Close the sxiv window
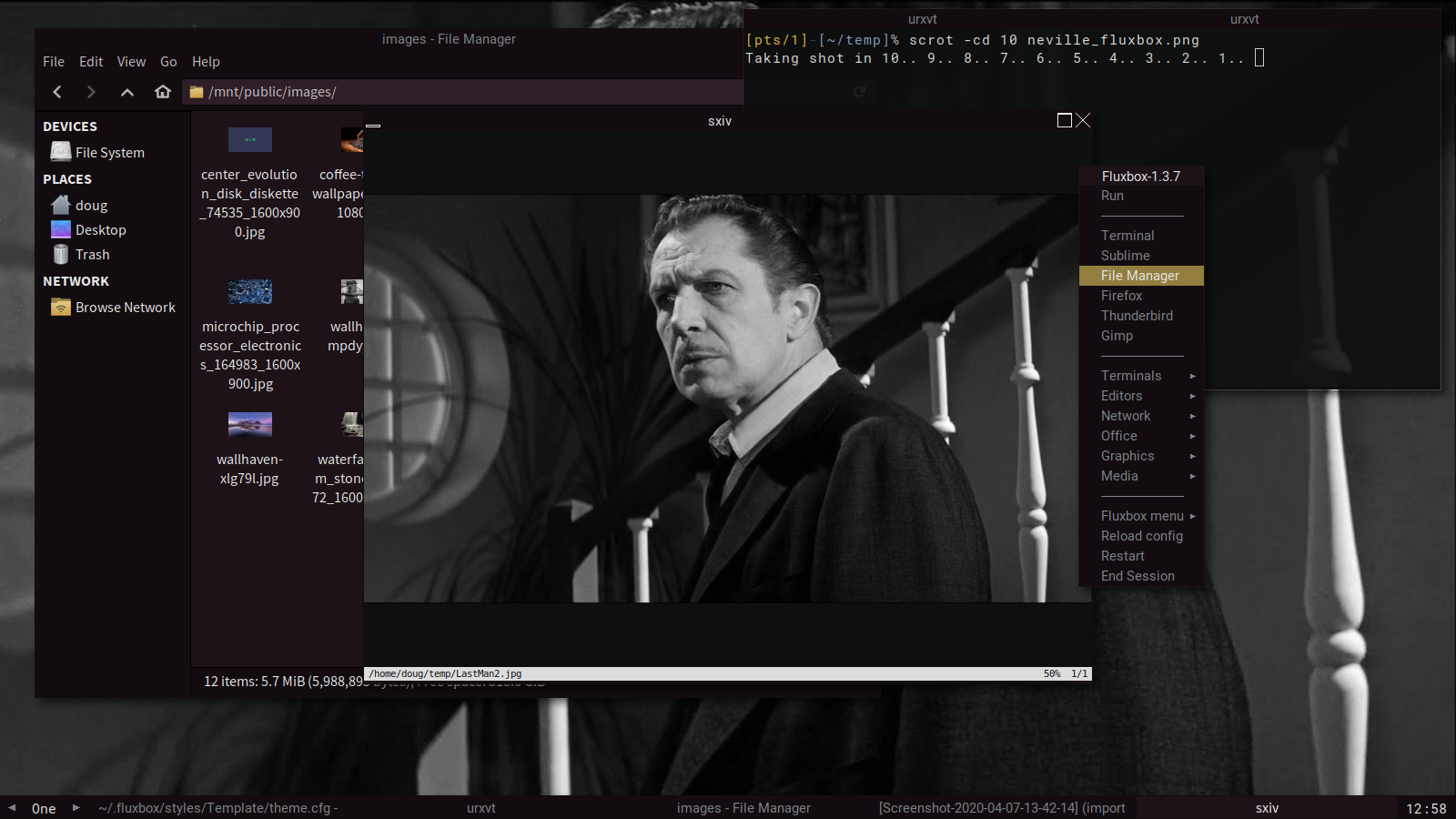Image resolution: width=1456 pixels, height=819 pixels. click(x=1083, y=120)
